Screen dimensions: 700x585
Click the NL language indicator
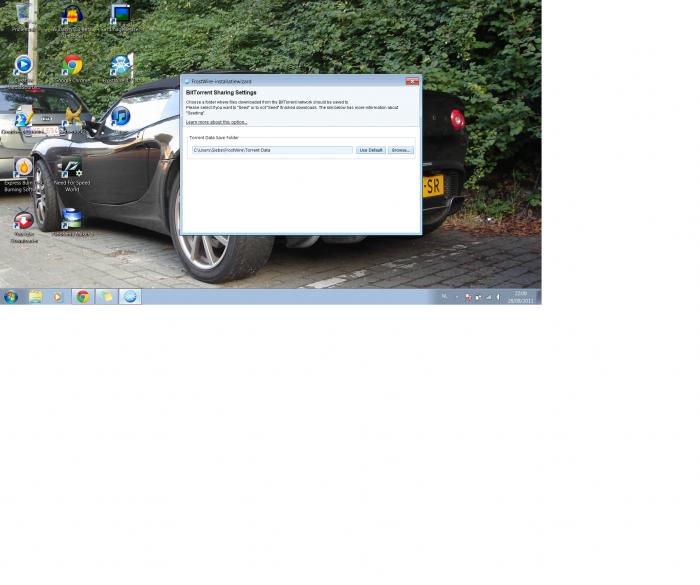pyautogui.click(x=445, y=297)
